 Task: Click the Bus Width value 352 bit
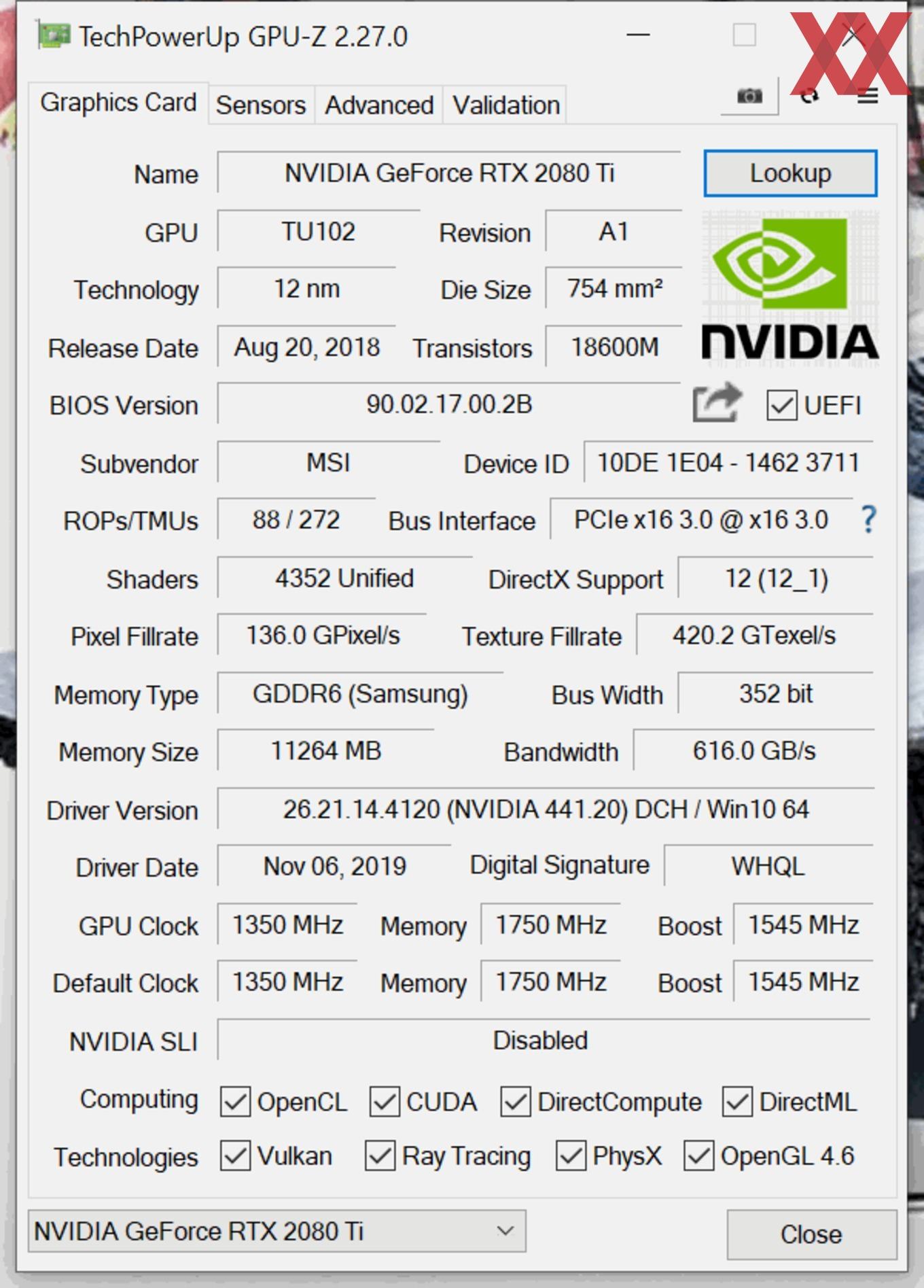776,693
